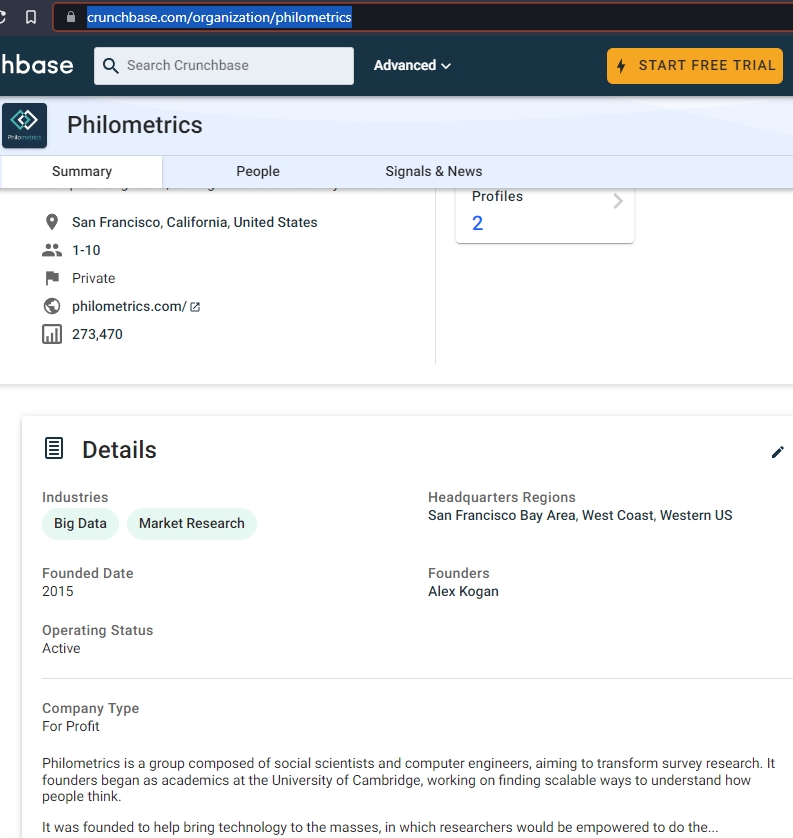Click the Private company status text
793x838 pixels.
coord(94,278)
